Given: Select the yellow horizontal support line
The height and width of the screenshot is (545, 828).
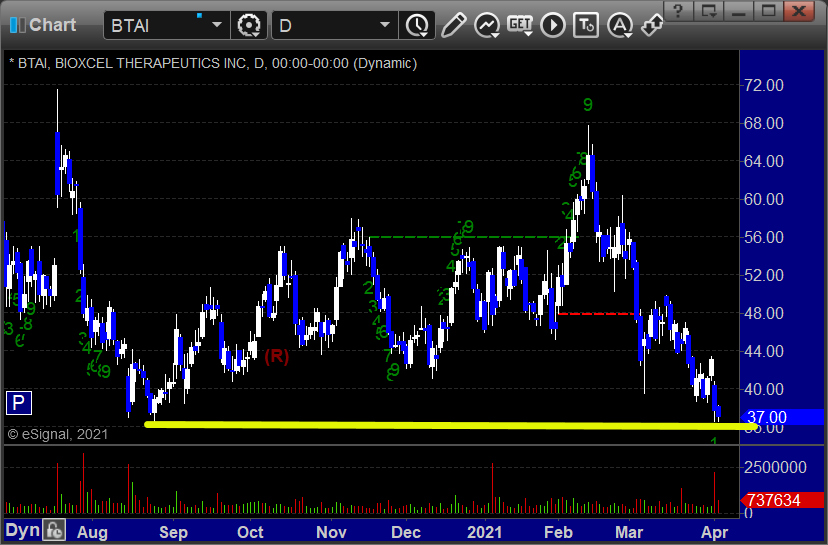Looking at the screenshot, I should pyautogui.click(x=451, y=425).
